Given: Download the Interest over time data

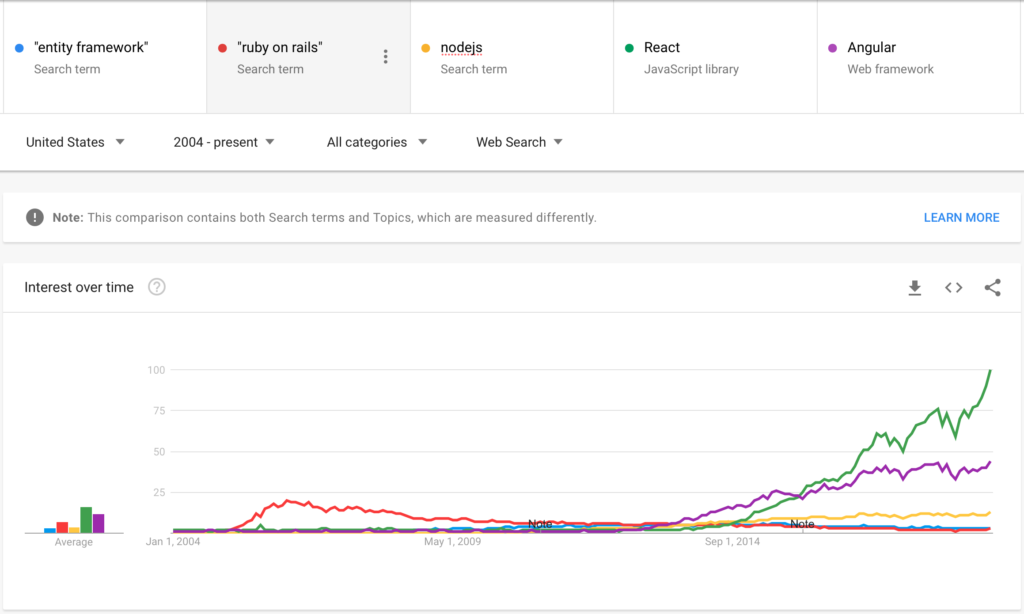Looking at the screenshot, I should tap(914, 287).
